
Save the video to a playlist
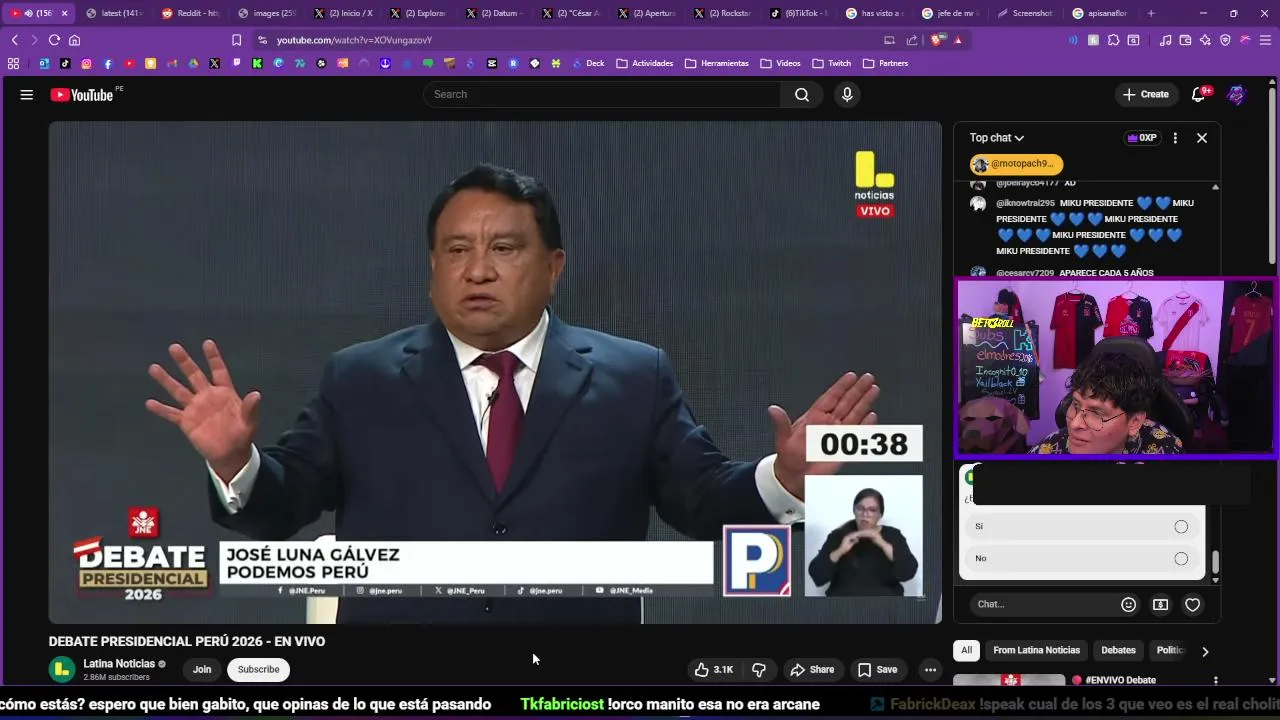coord(877,669)
